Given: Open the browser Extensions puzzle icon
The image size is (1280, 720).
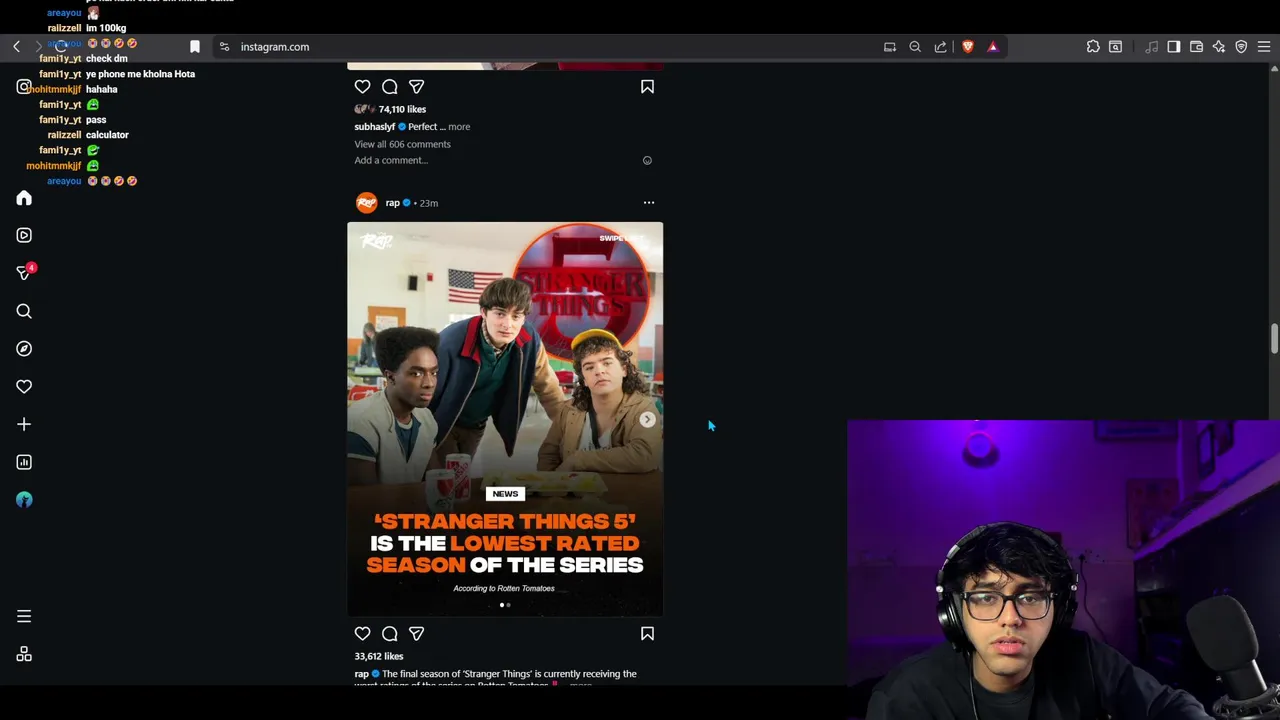Looking at the screenshot, I should coord(1093,47).
